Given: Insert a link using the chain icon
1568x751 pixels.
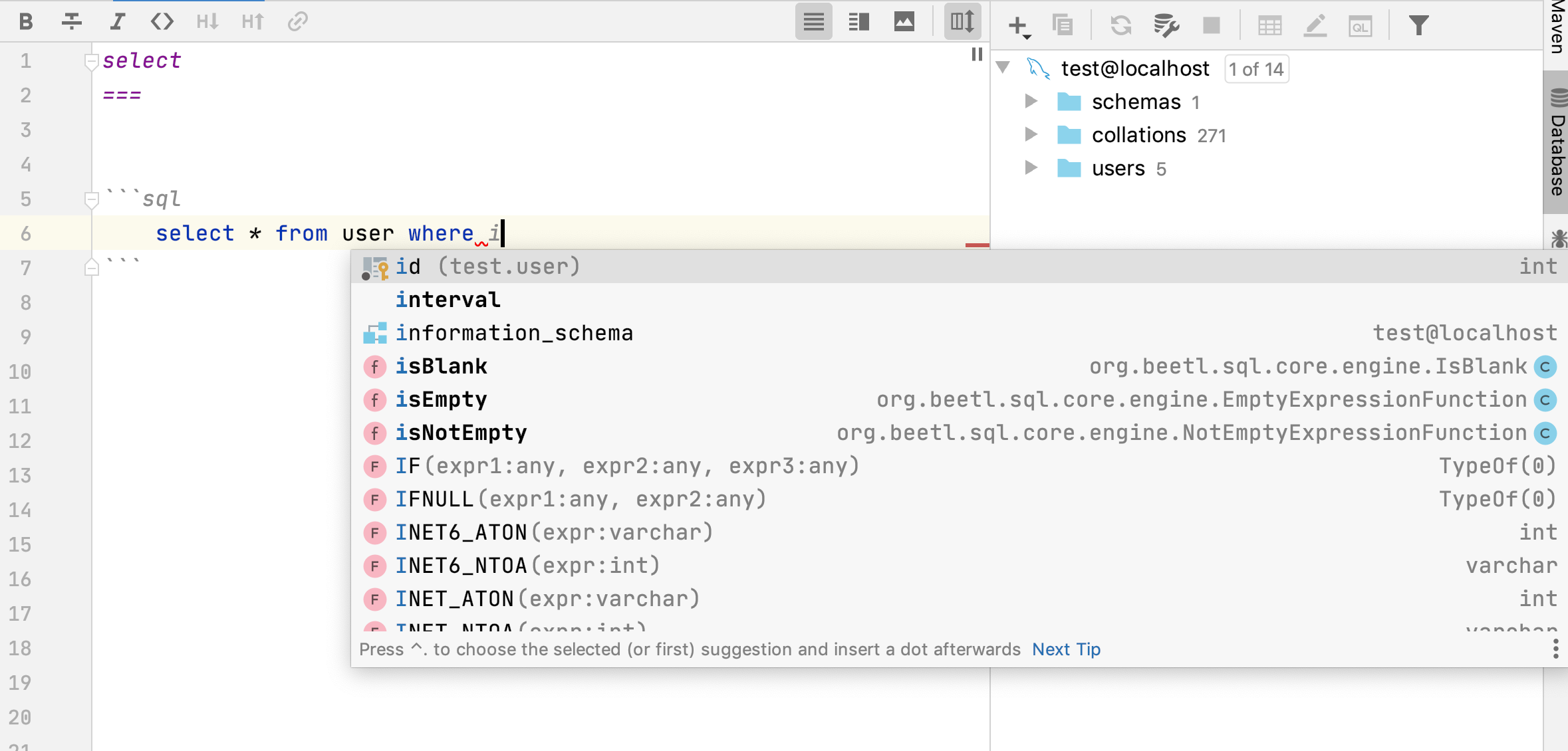Looking at the screenshot, I should pyautogui.click(x=297, y=22).
